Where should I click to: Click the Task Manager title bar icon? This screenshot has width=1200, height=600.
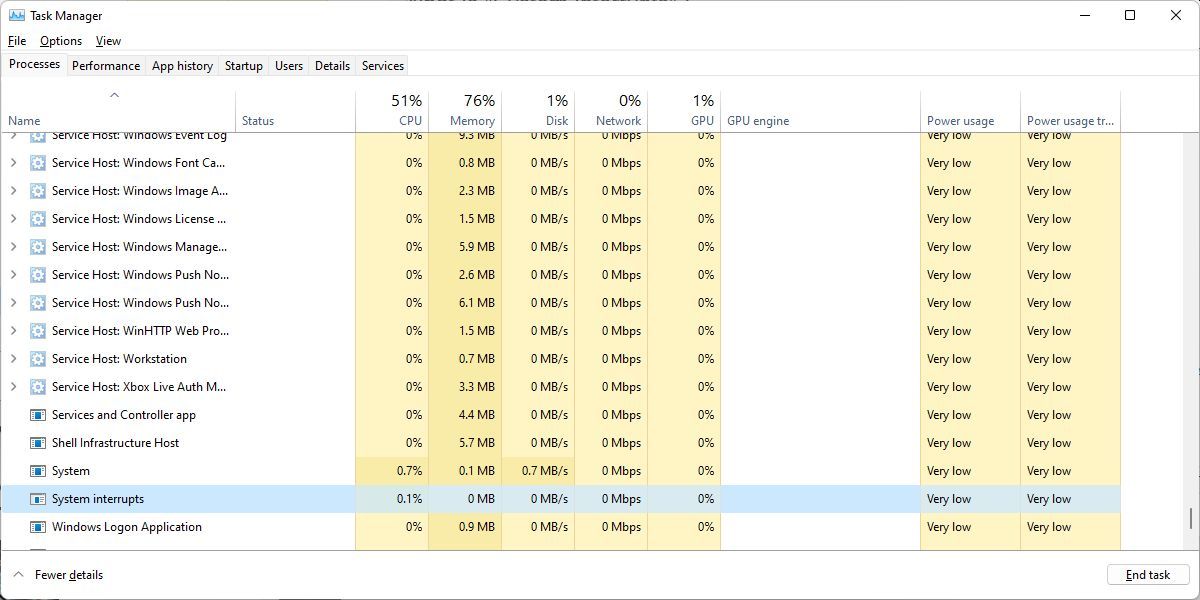point(17,15)
